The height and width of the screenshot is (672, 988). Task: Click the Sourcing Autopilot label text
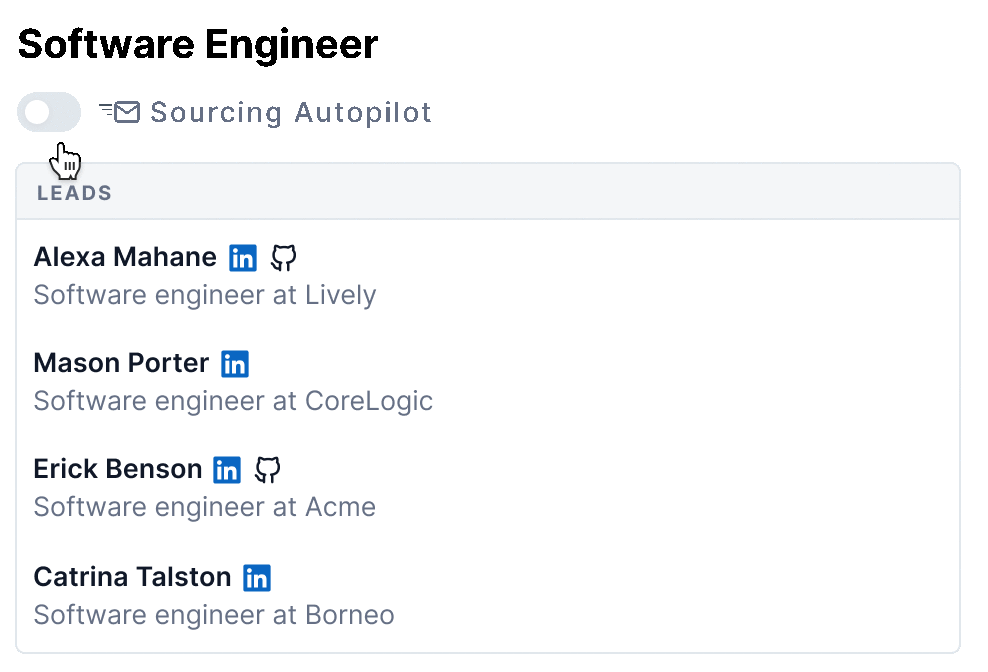(291, 112)
